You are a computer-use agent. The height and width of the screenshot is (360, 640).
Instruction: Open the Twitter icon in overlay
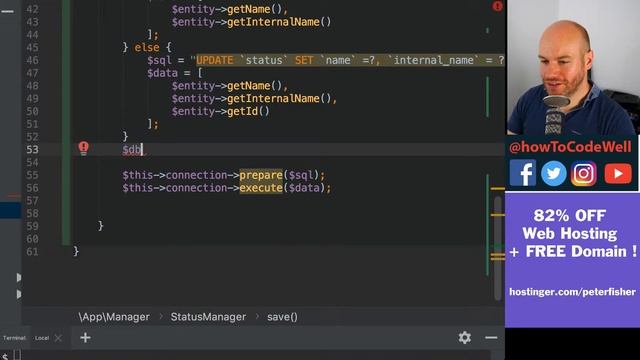pyautogui.click(x=553, y=173)
